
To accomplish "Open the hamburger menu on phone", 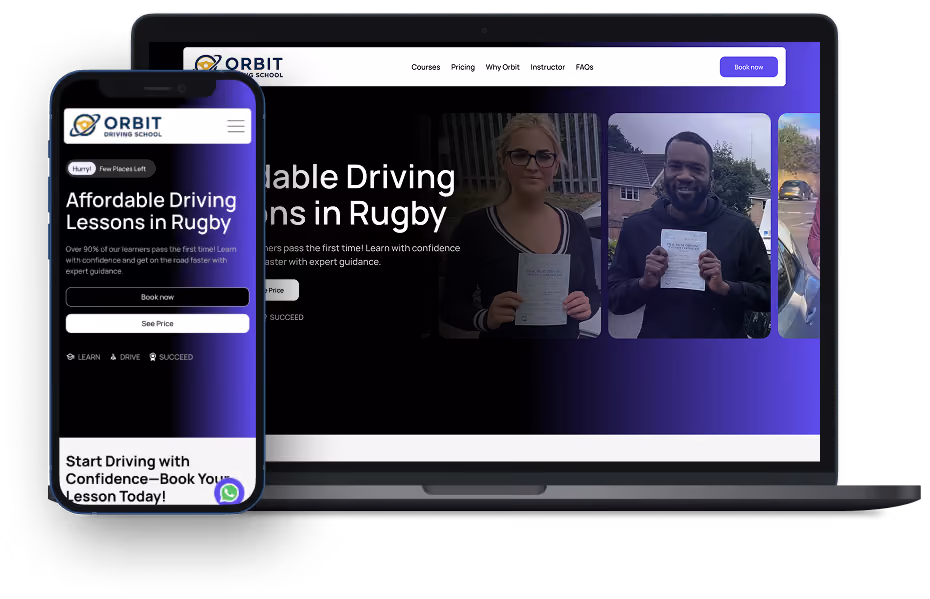I will tap(235, 126).
